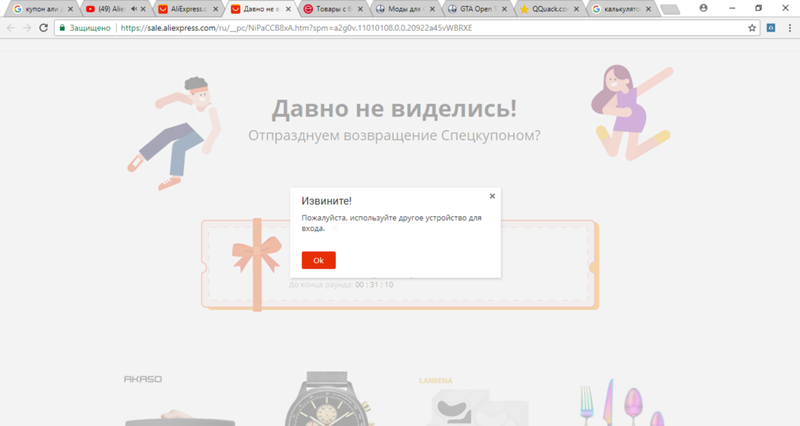This screenshot has height=426, width=800.
Task: Close the калькулятор tab
Action: click(x=648, y=9)
